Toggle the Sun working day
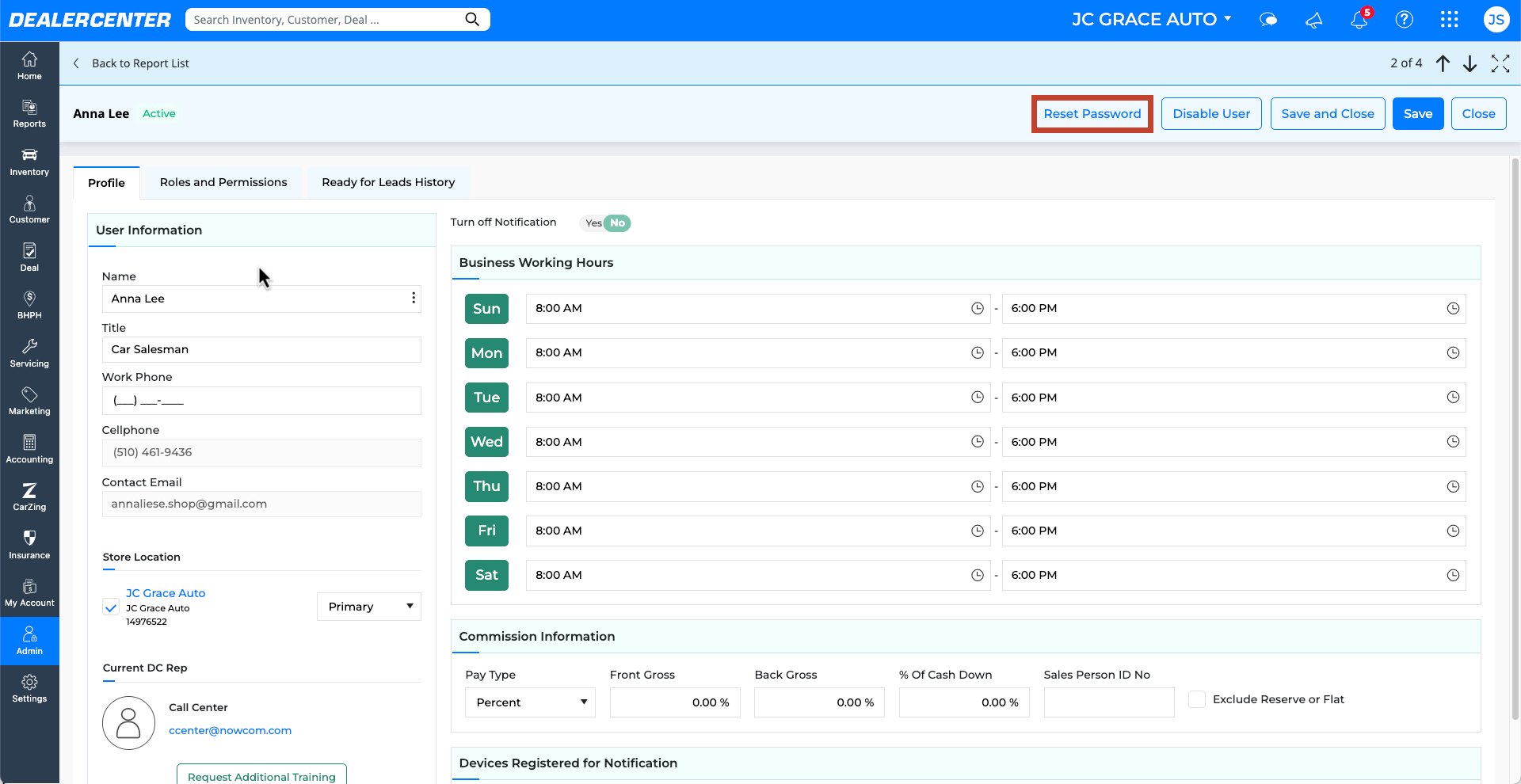 (x=486, y=309)
